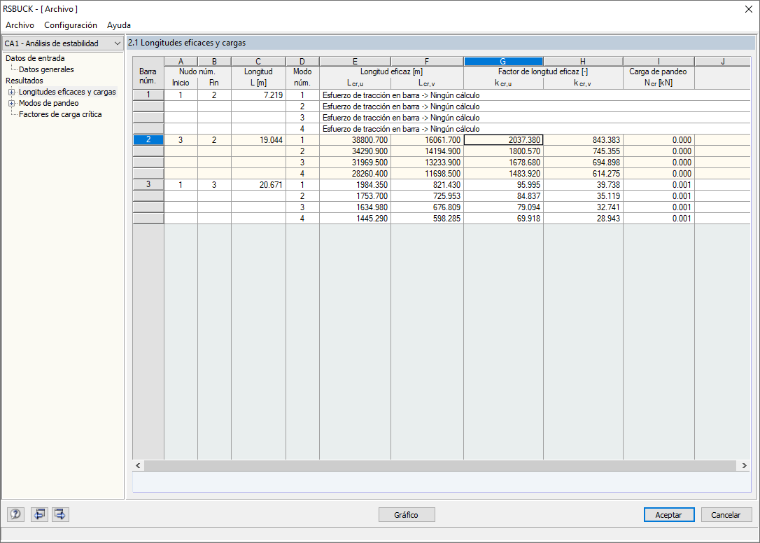This screenshot has width=760, height=543.
Task: Select Factores de carga crítica tree item
Action: point(60,114)
